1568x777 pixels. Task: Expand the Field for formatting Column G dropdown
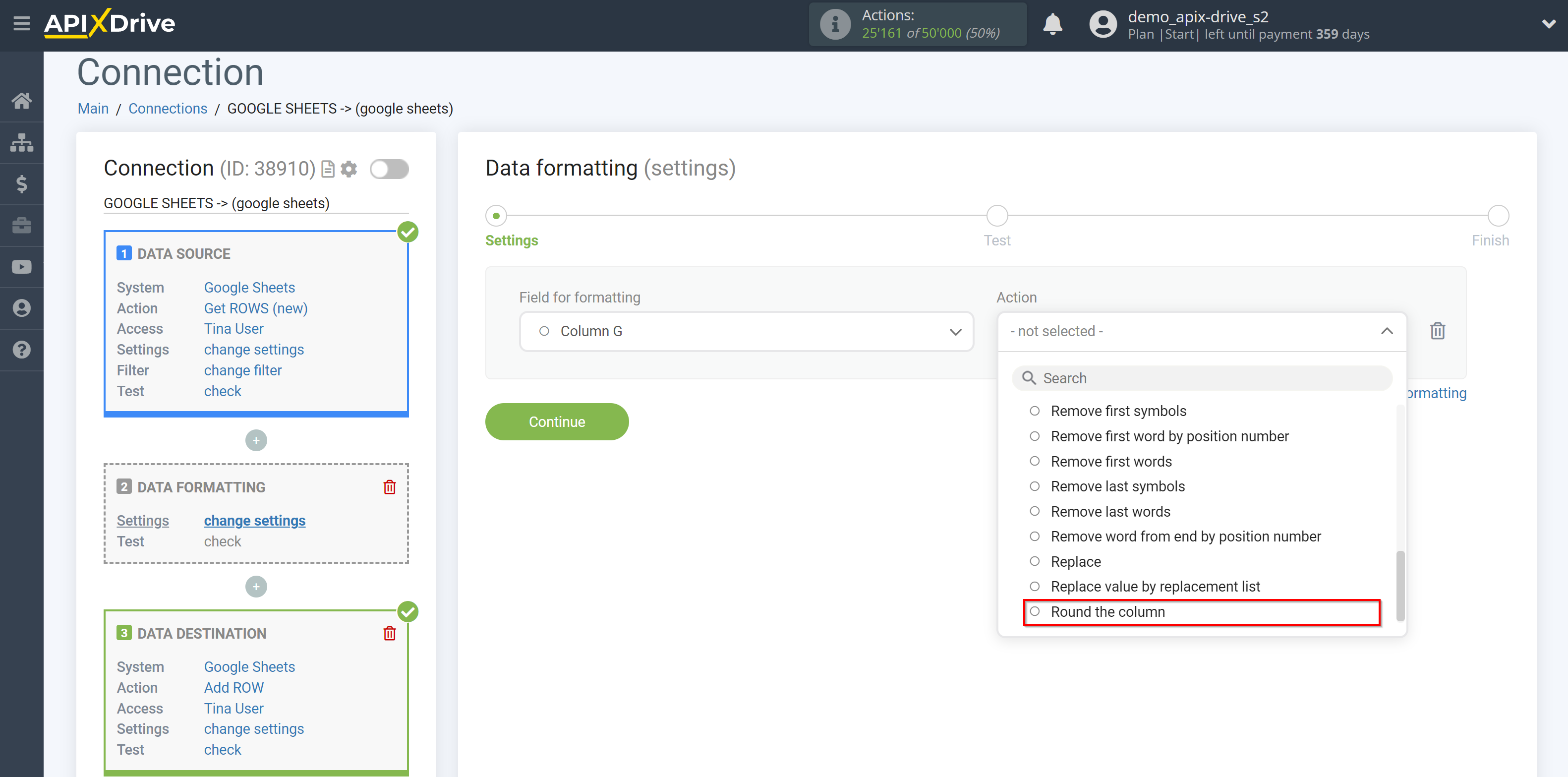(x=956, y=331)
